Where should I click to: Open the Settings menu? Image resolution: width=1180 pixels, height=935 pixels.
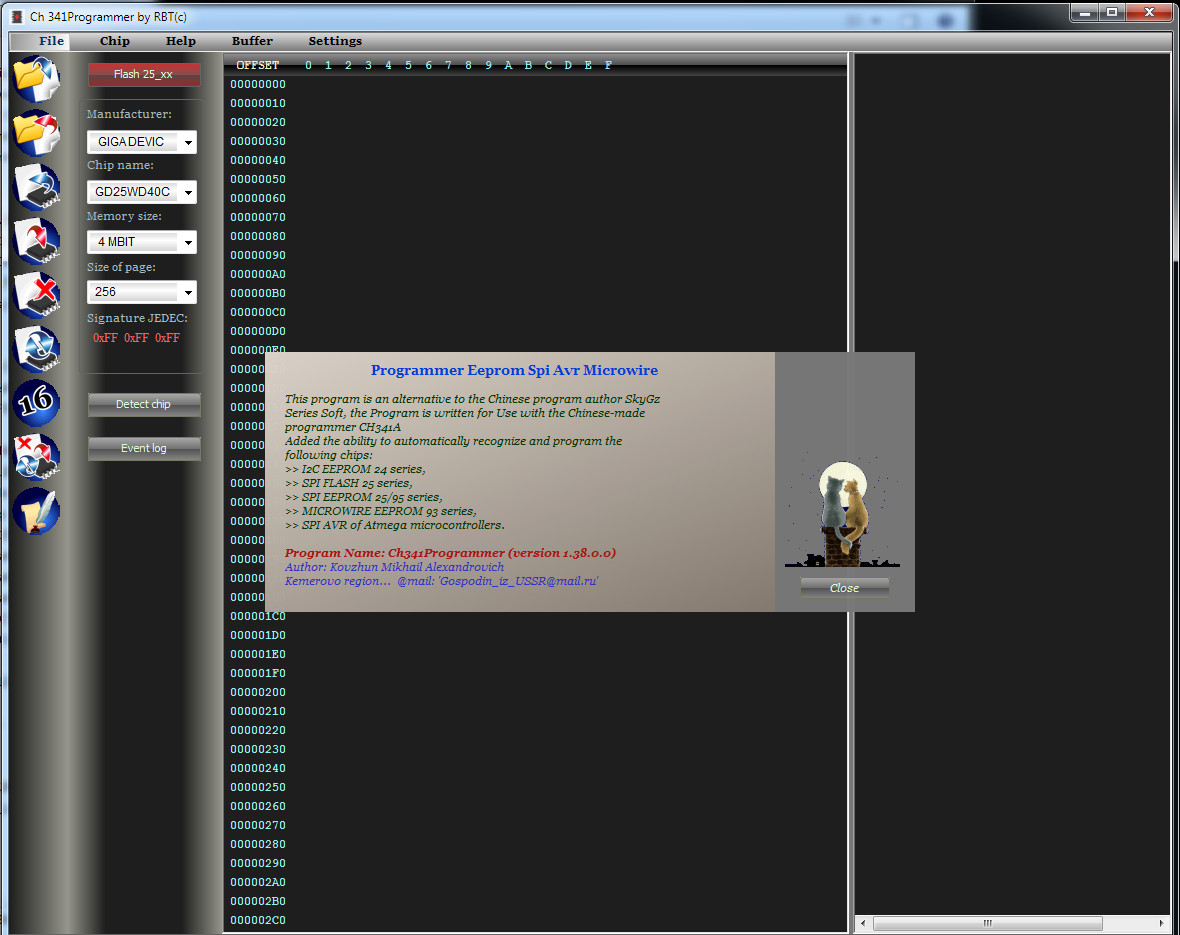pyautogui.click(x=335, y=41)
